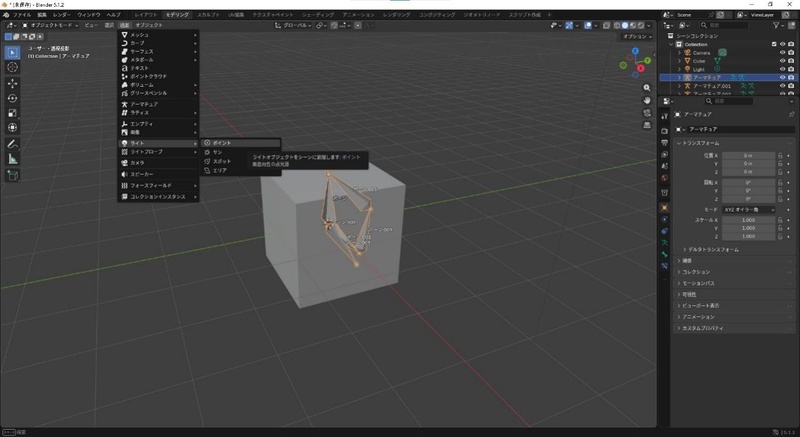This screenshot has height=437, width=800.
Task: Open the outliner filter funnel button
Action: pyautogui.click(x=777, y=25)
